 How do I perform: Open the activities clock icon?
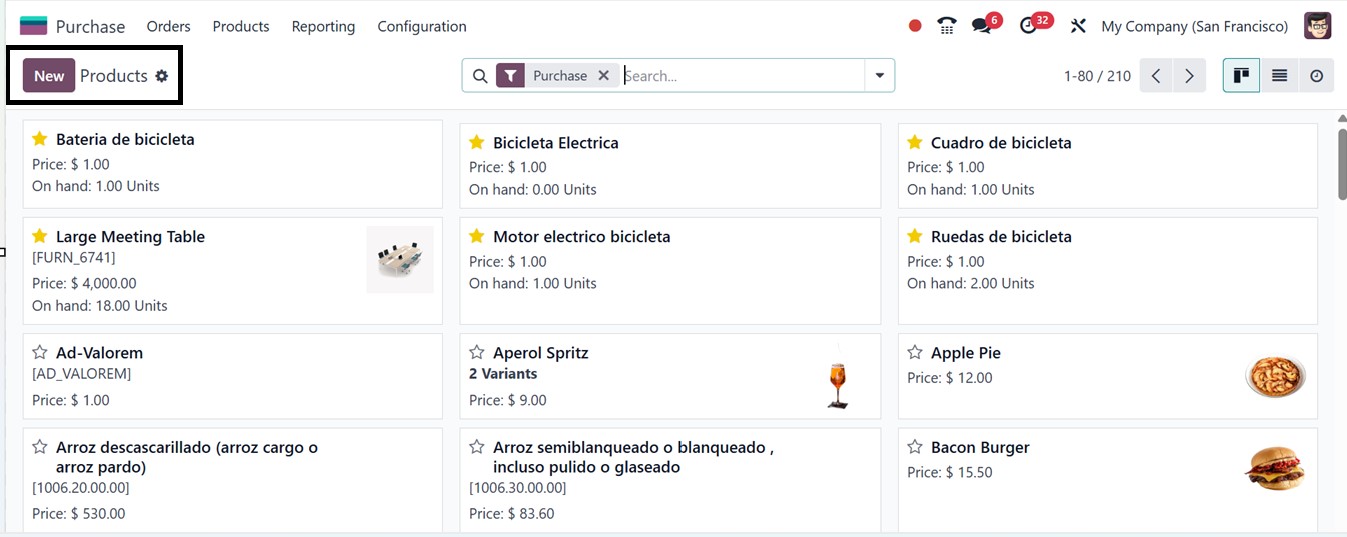1029,26
